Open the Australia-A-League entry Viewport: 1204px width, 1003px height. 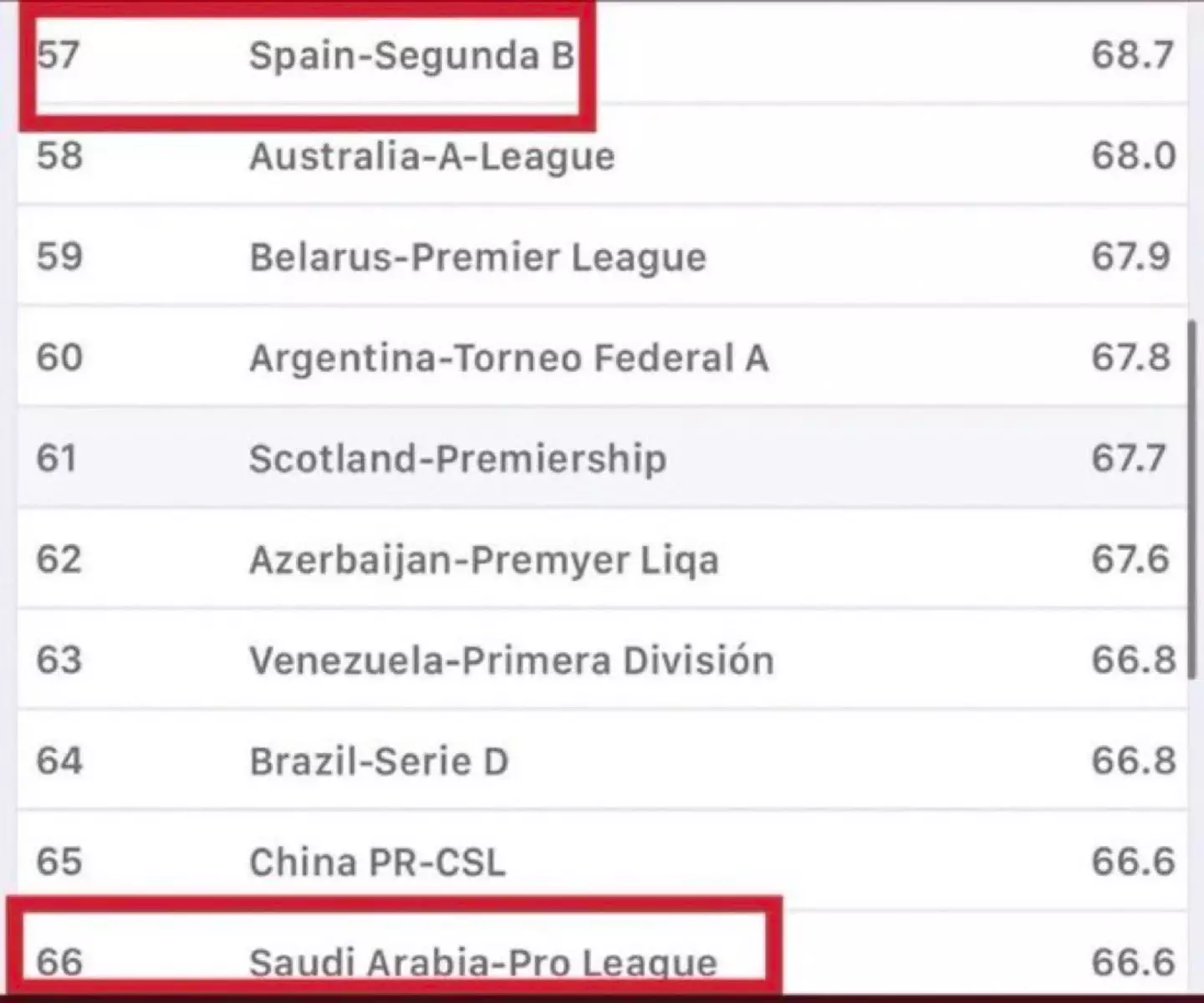431,157
